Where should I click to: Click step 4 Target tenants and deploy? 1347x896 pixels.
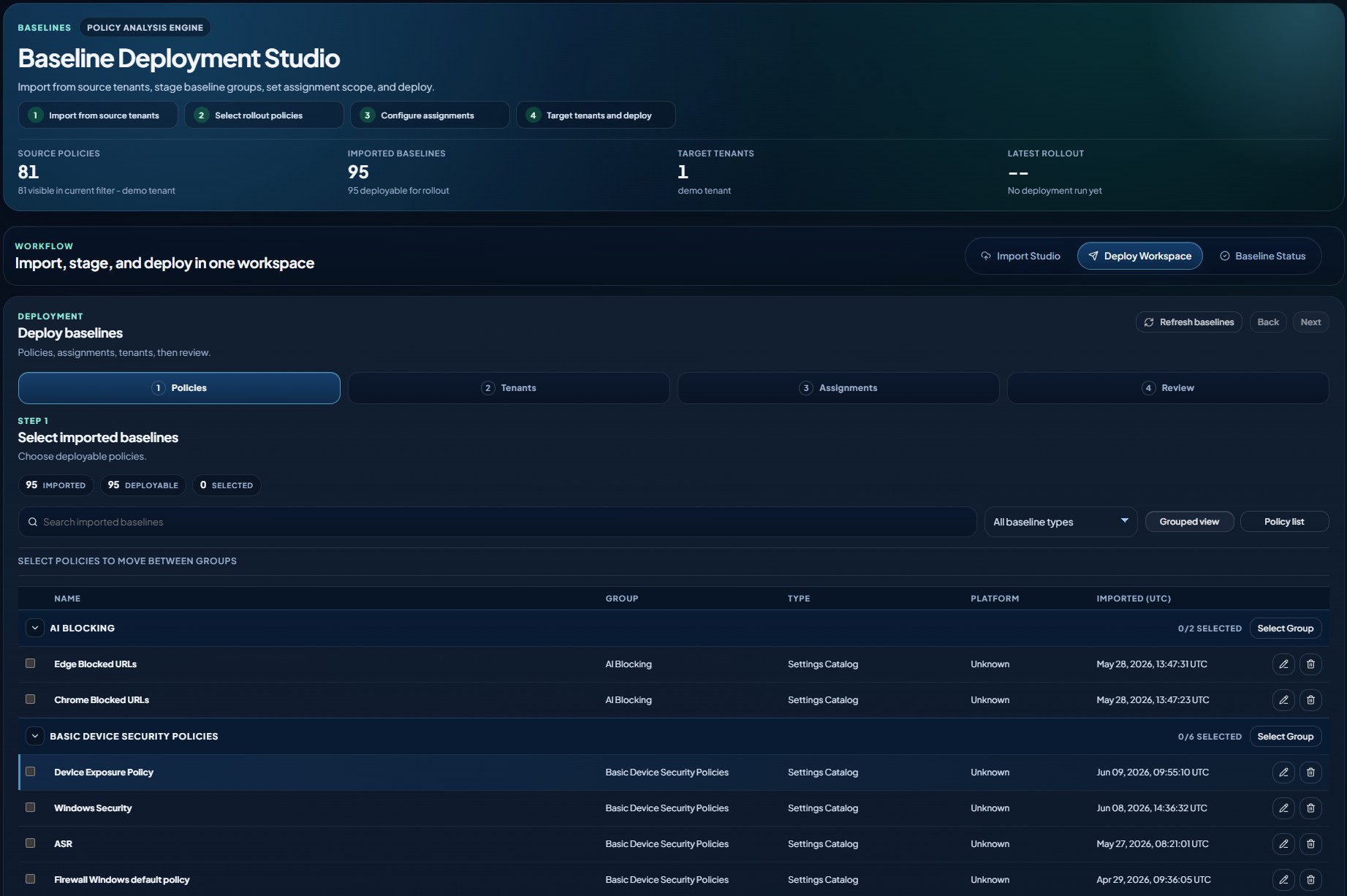[x=596, y=115]
